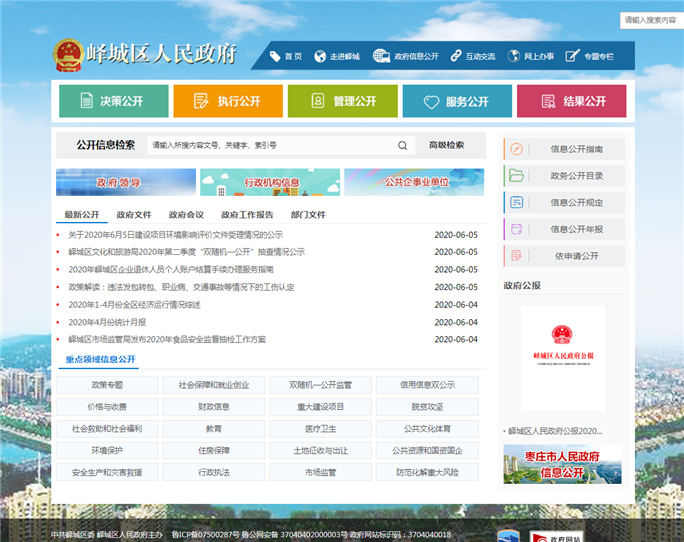Screen dimensions: 684x542
Task: Click the link chain icon beside 互动交流
Action: [456, 55]
